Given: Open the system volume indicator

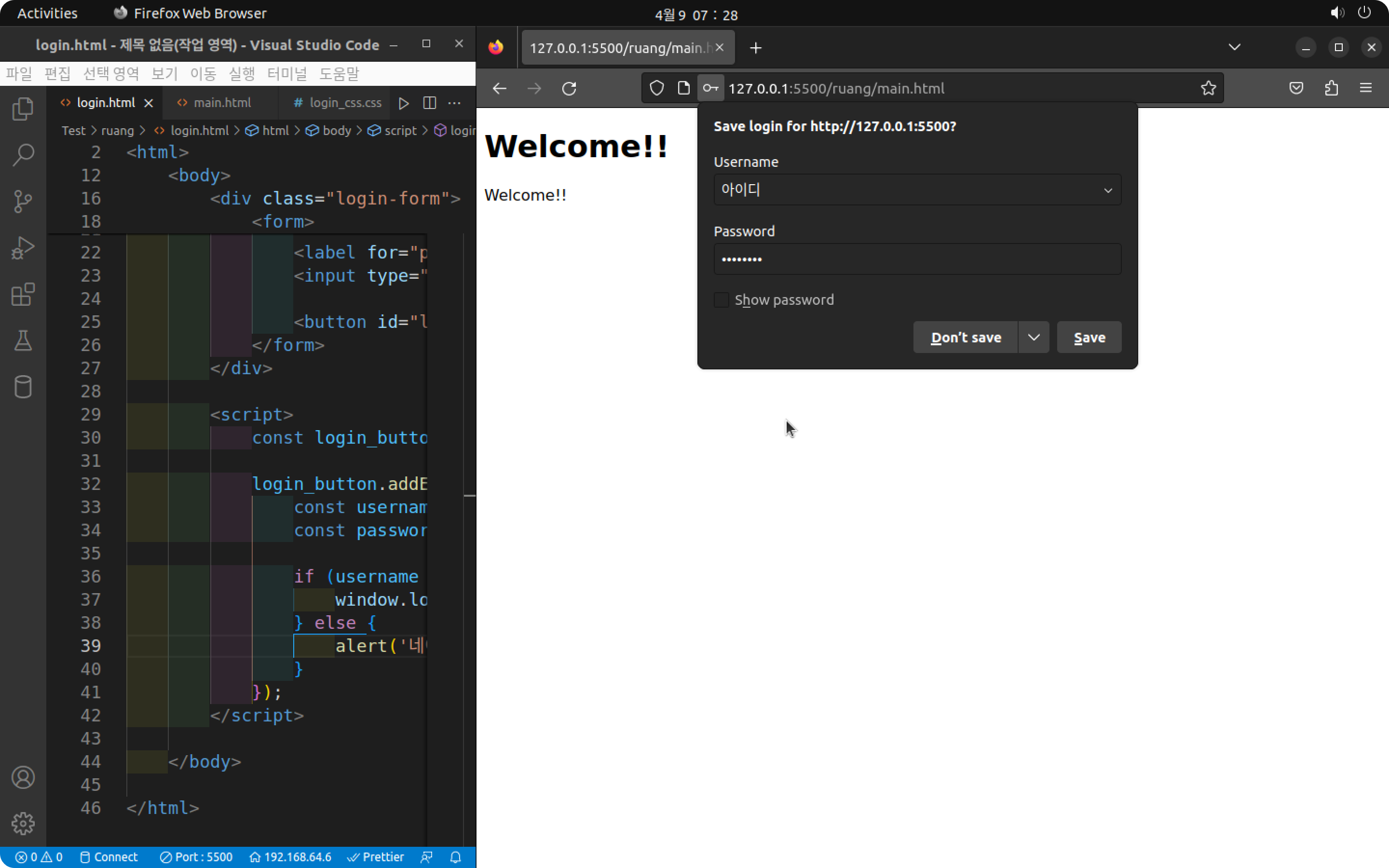Looking at the screenshot, I should click(1337, 13).
